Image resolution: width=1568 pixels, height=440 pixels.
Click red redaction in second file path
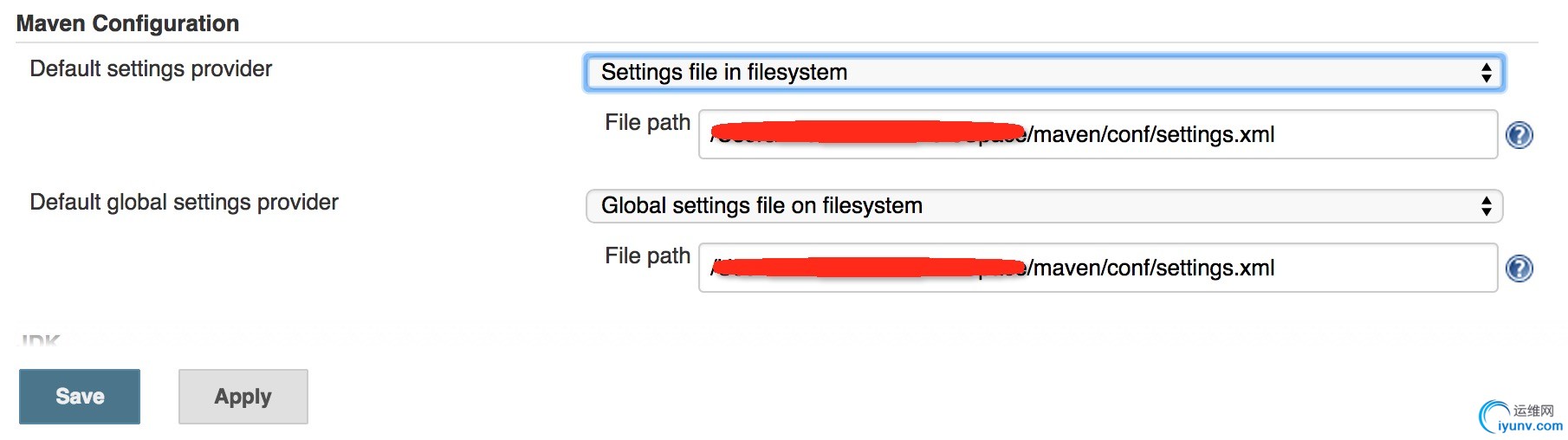click(x=866, y=267)
